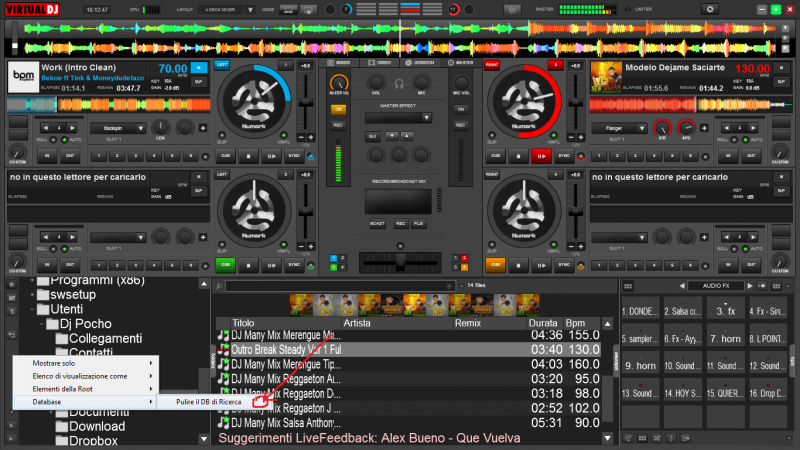
Task: Click the SYNC button on deck 2
Action: tap(563, 156)
